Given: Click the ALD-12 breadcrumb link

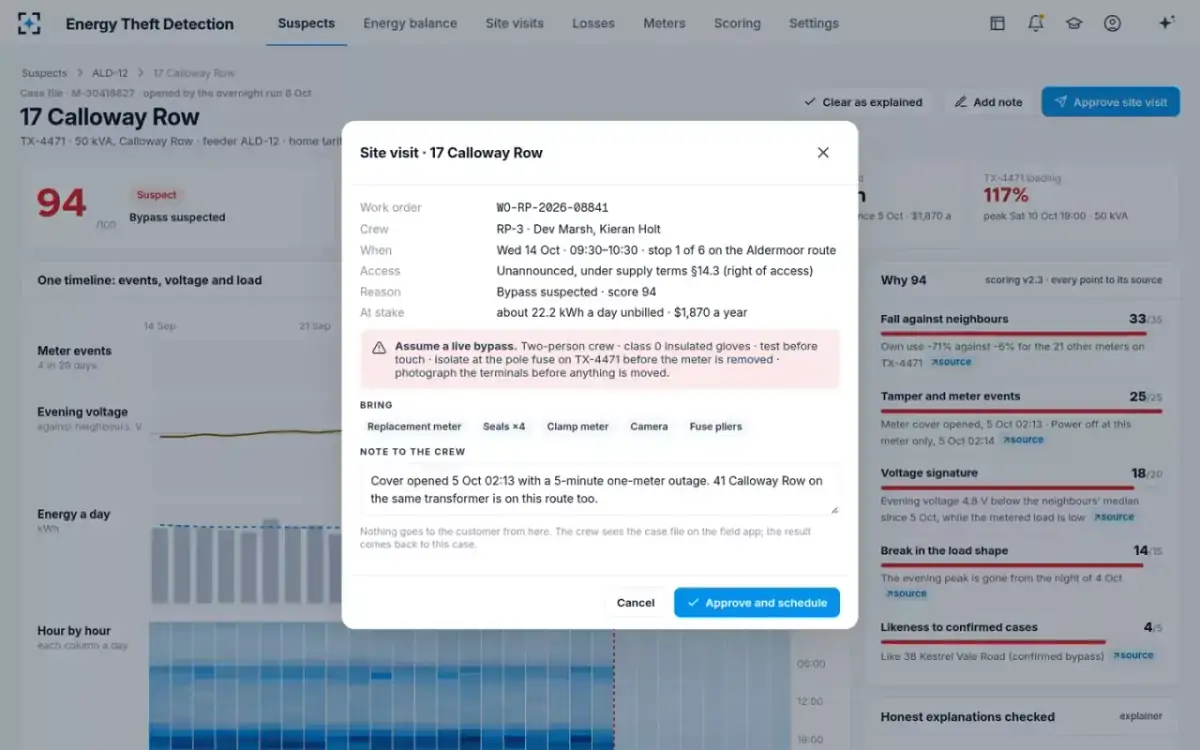Looking at the screenshot, I should (x=109, y=73).
